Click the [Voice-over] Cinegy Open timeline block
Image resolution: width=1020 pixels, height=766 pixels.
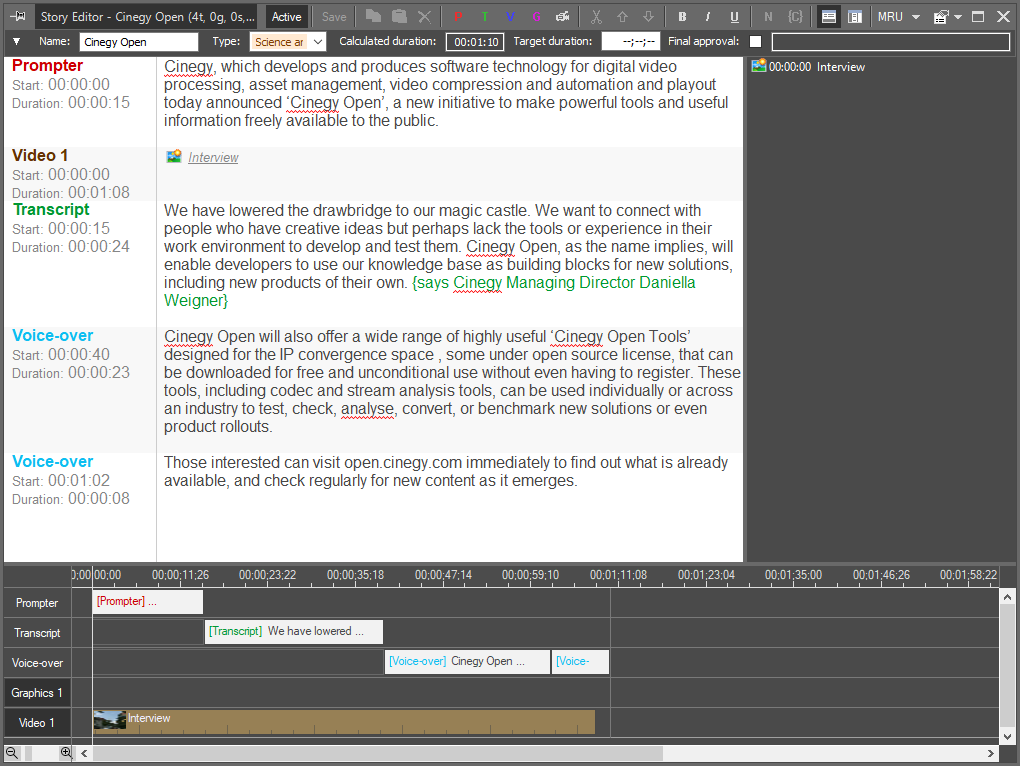click(467, 661)
